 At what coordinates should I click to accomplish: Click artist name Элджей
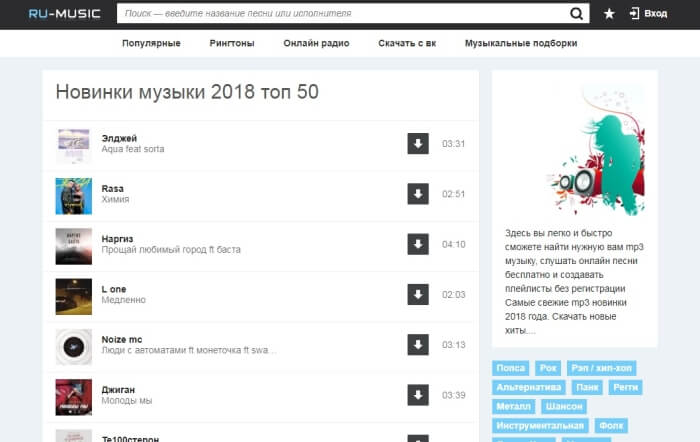pyautogui.click(x=119, y=138)
